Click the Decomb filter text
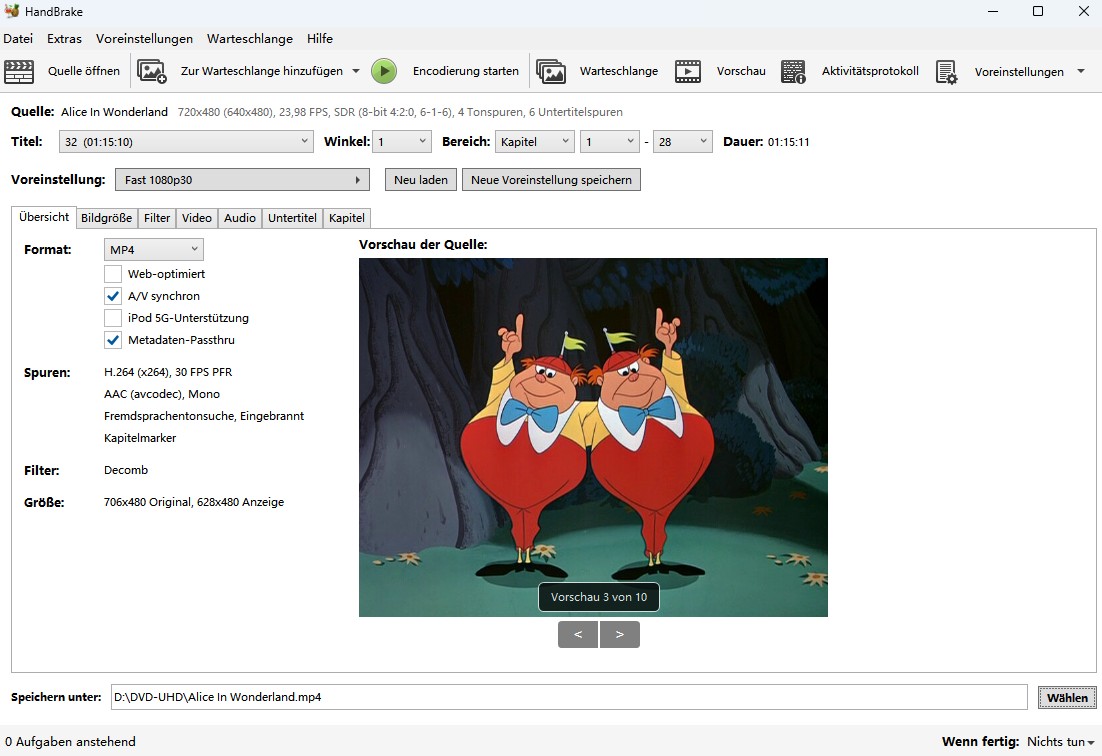The width and height of the screenshot is (1102, 756). pos(126,470)
